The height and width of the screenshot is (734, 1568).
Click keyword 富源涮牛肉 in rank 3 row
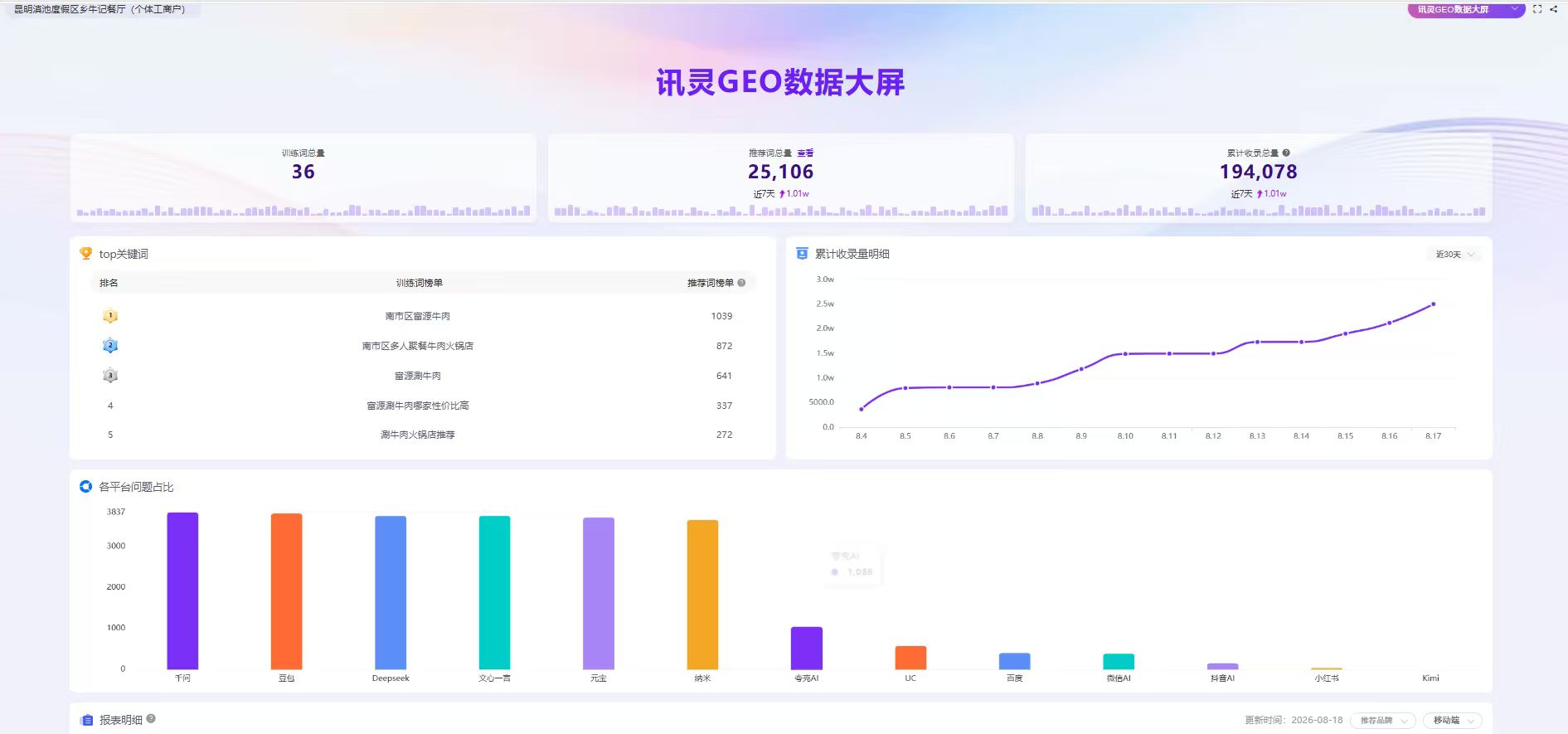coord(418,376)
